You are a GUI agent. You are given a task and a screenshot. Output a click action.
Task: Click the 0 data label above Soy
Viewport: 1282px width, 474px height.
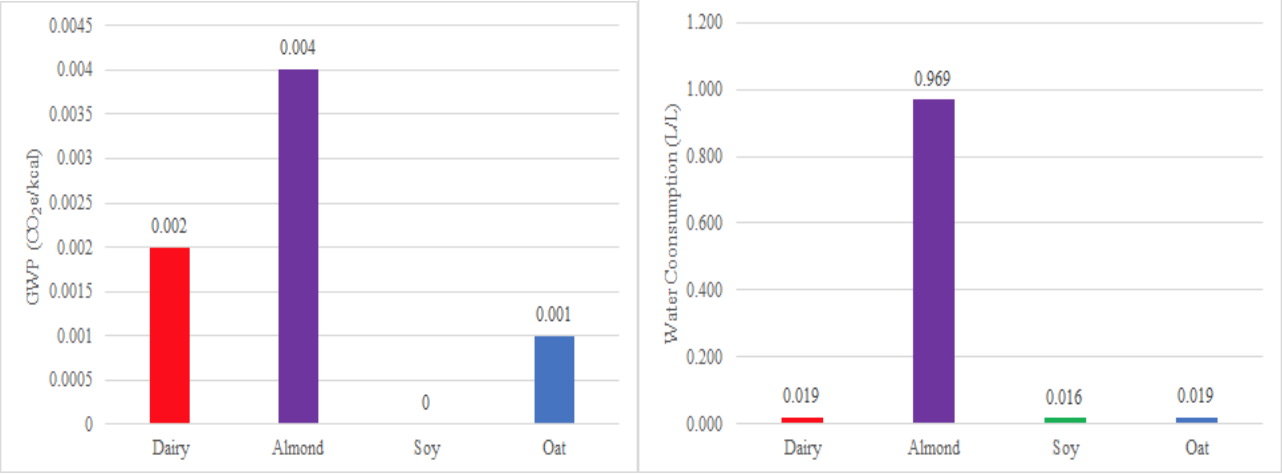click(x=426, y=403)
